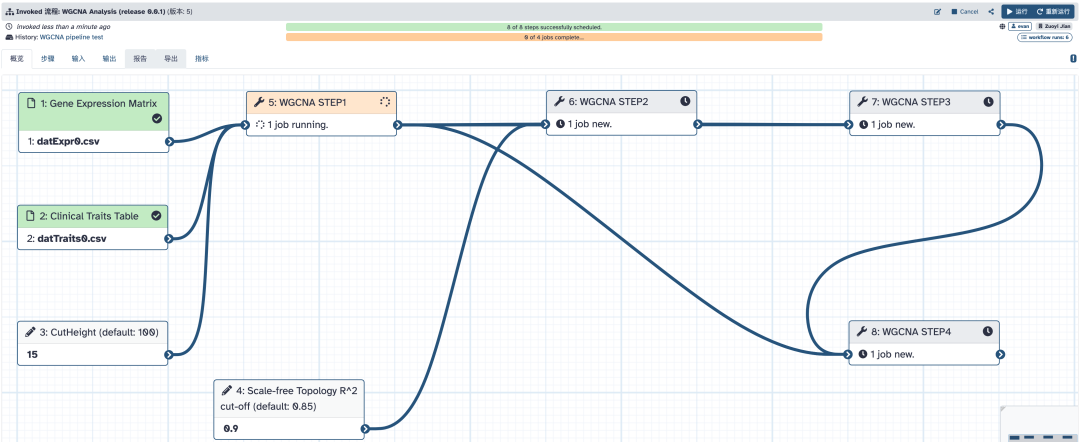Image resolution: width=1080 pixels, height=442 pixels.
Task: Click the history drive icon
Action: pos(8,37)
